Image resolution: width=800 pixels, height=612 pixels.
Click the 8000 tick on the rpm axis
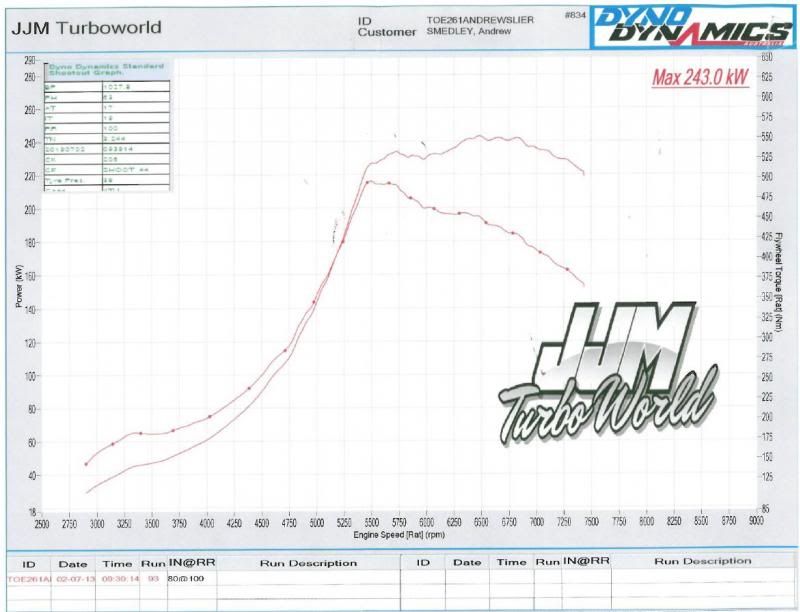(646, 521)
